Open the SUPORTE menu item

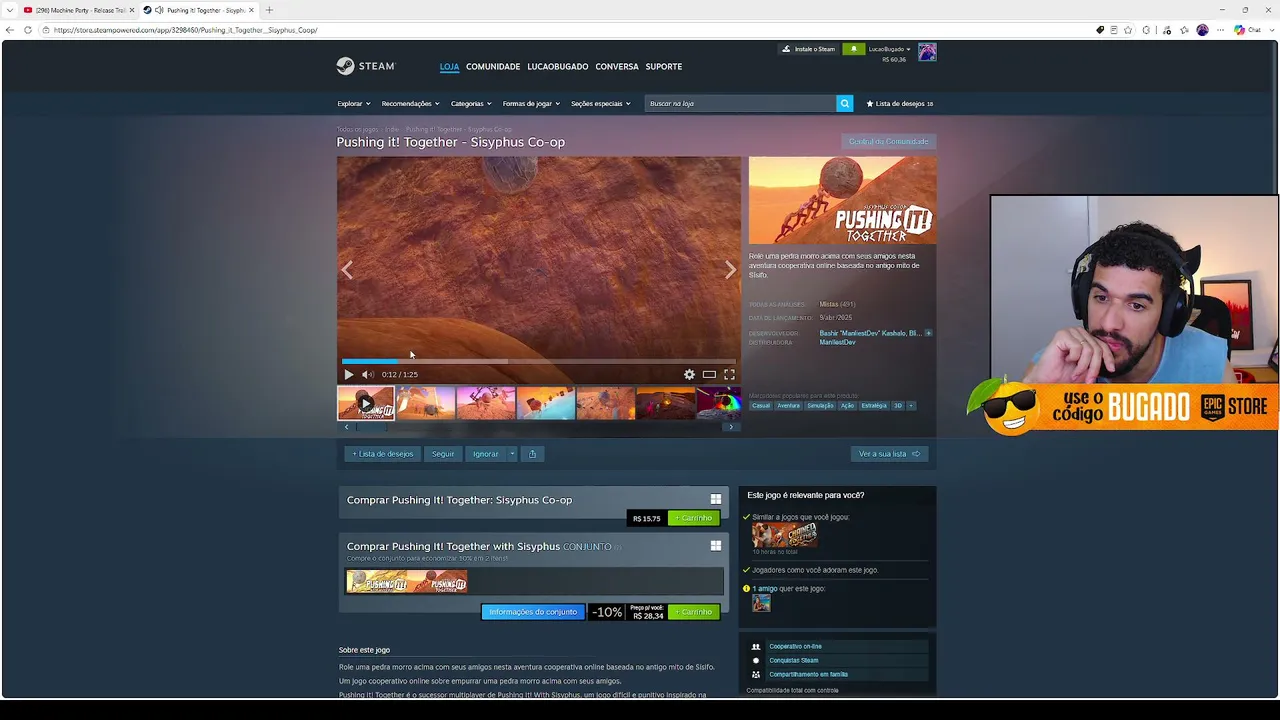(x=664, y=67)
